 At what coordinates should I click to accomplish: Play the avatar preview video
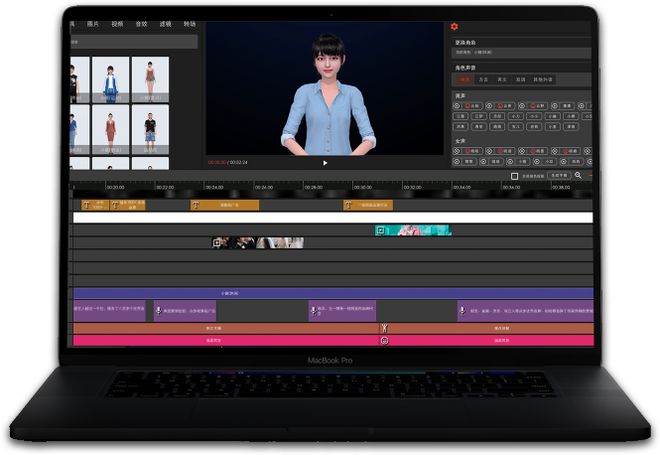pyautogui.click(x=325, y=163)
